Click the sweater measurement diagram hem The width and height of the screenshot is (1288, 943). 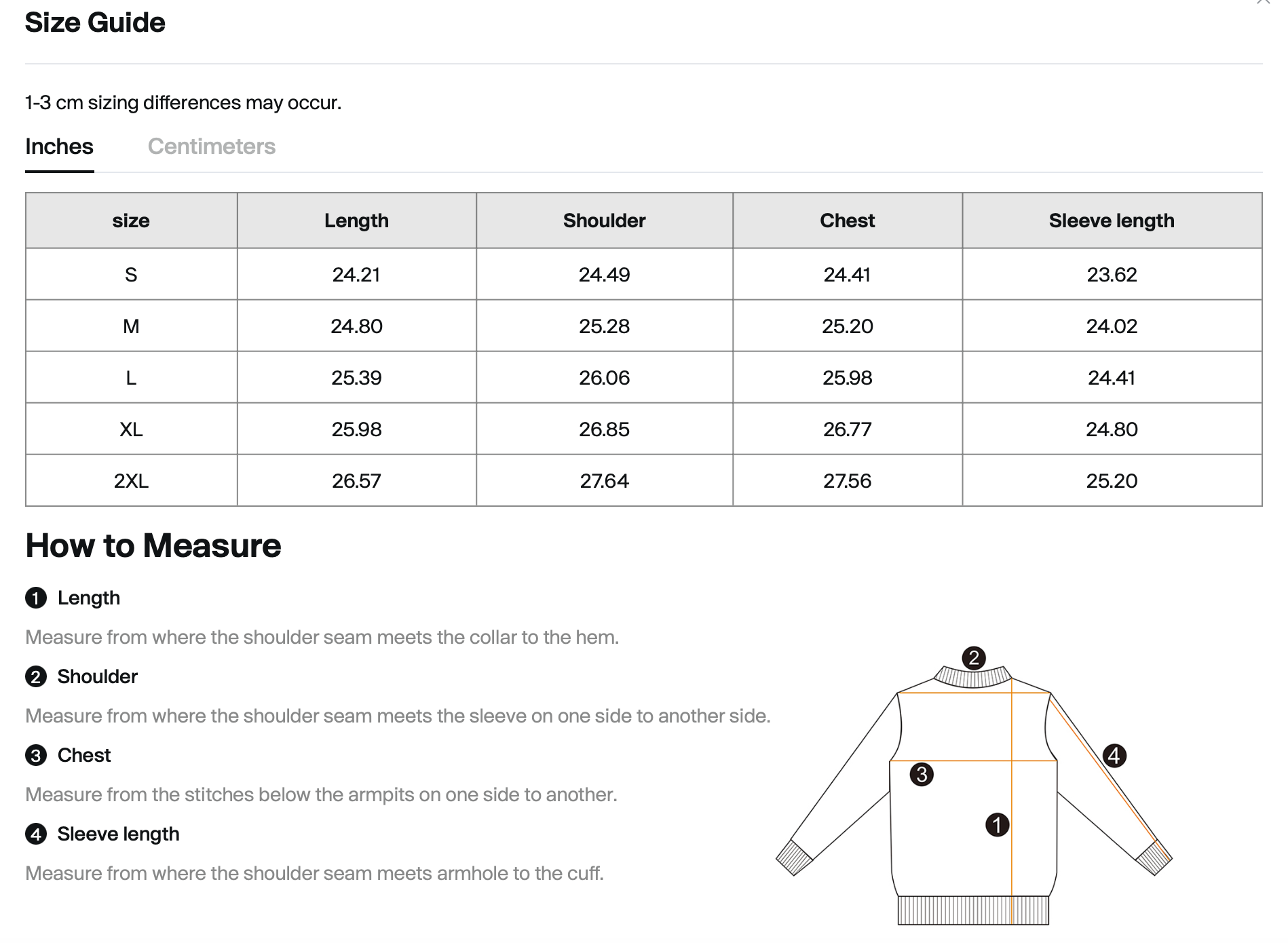pyautogui.click(x=973, y=910)
